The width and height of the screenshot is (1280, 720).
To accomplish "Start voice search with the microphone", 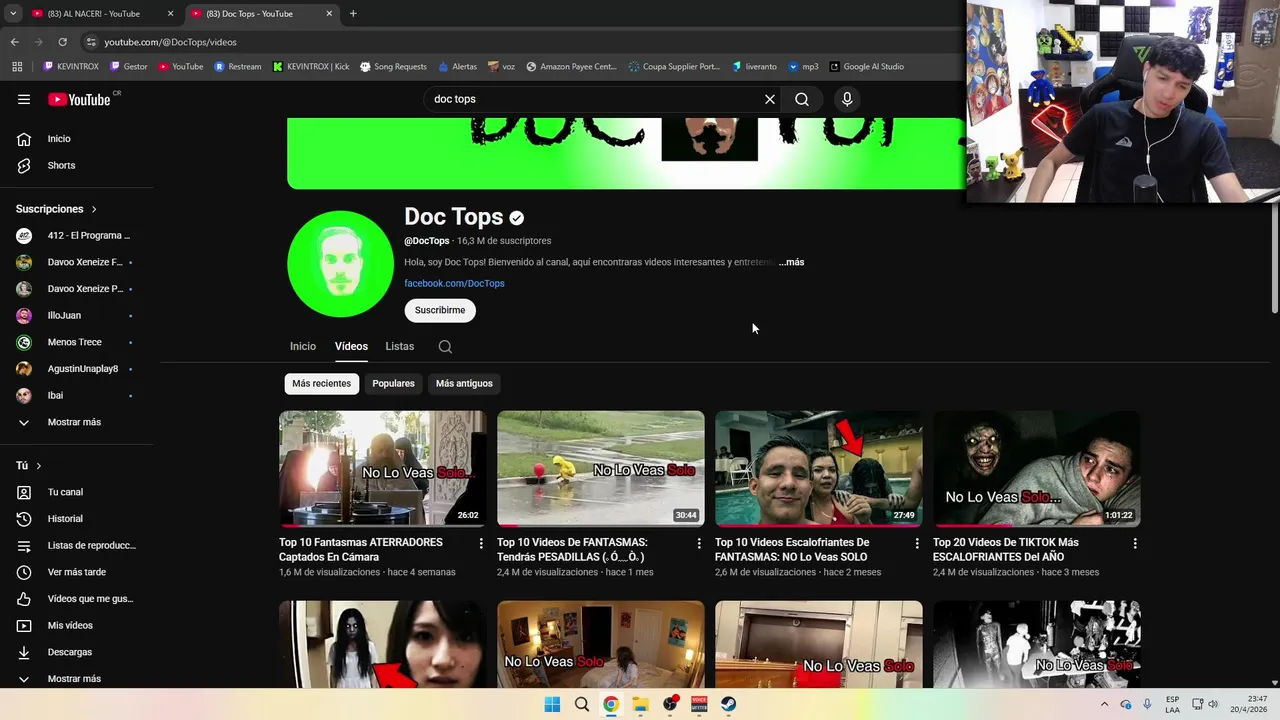I will click(x=847, y=99).
